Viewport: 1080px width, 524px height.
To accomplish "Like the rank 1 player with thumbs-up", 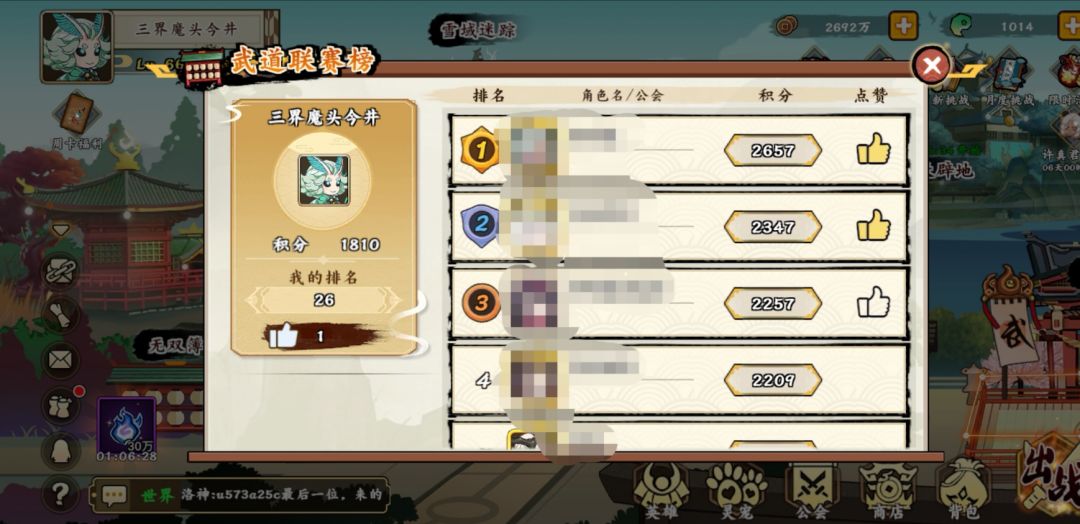I will pos(873,149).
